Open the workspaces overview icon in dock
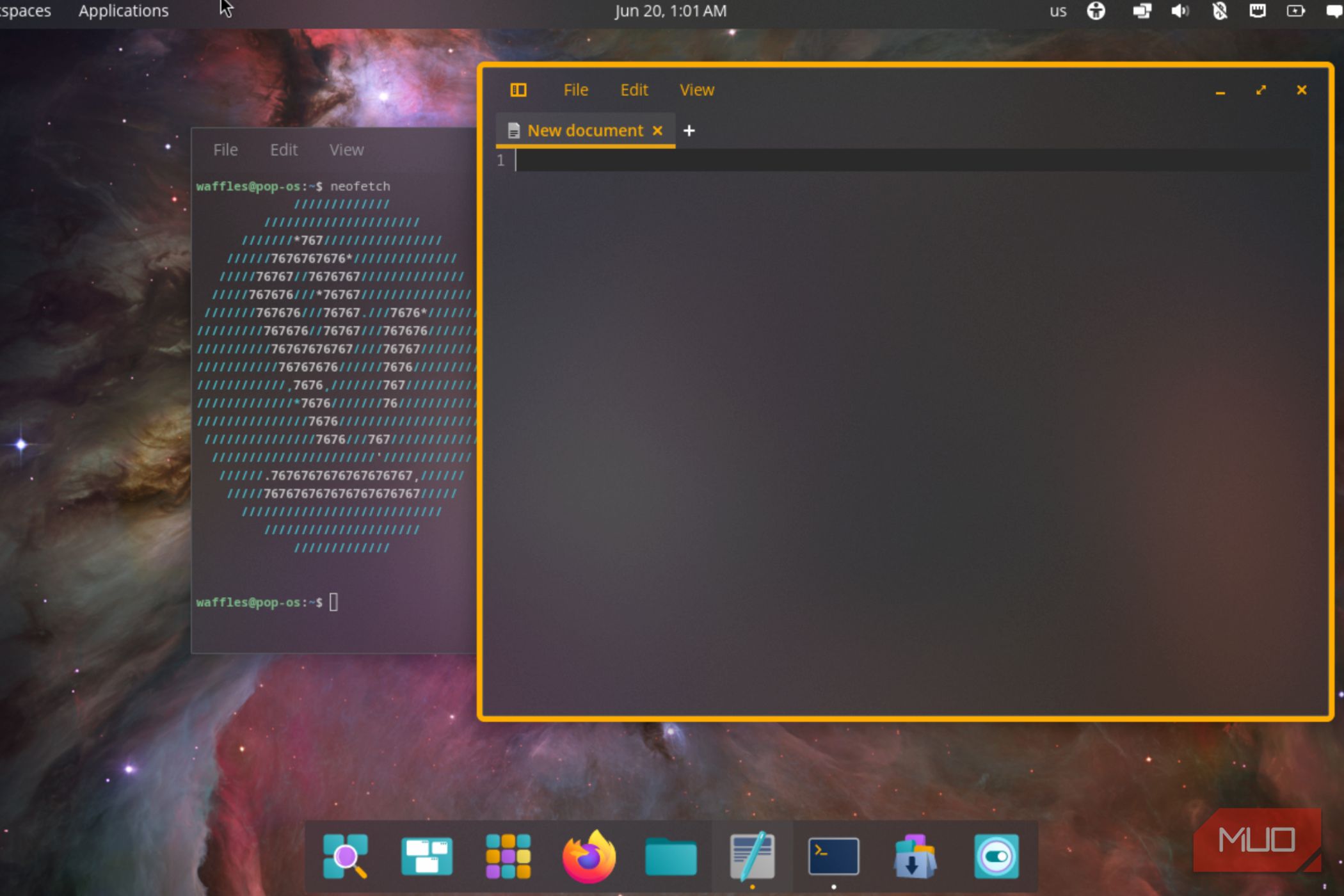 click(426, 856)
